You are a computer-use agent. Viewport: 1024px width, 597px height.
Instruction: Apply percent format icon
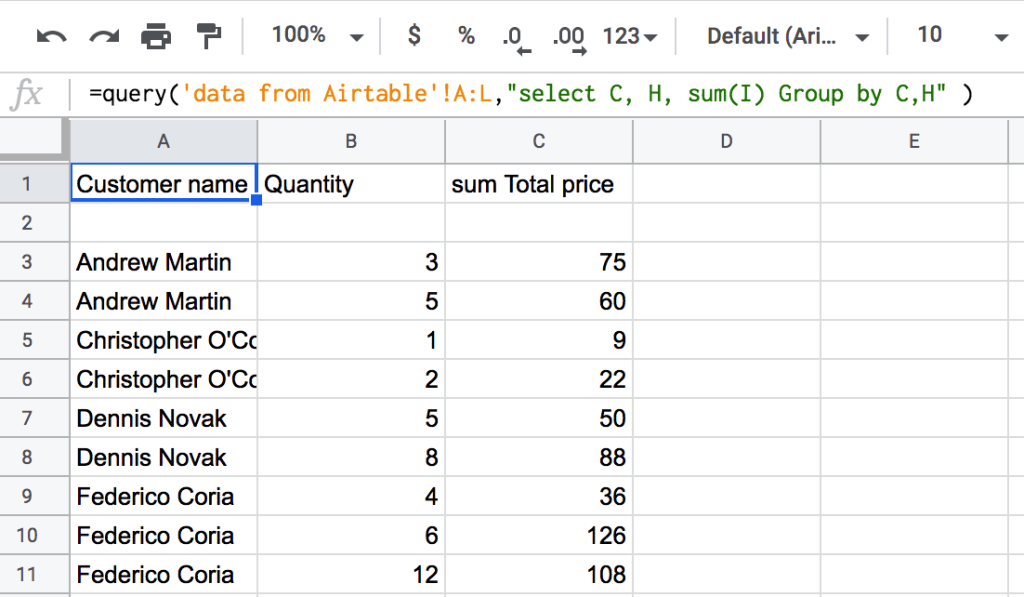466,35
